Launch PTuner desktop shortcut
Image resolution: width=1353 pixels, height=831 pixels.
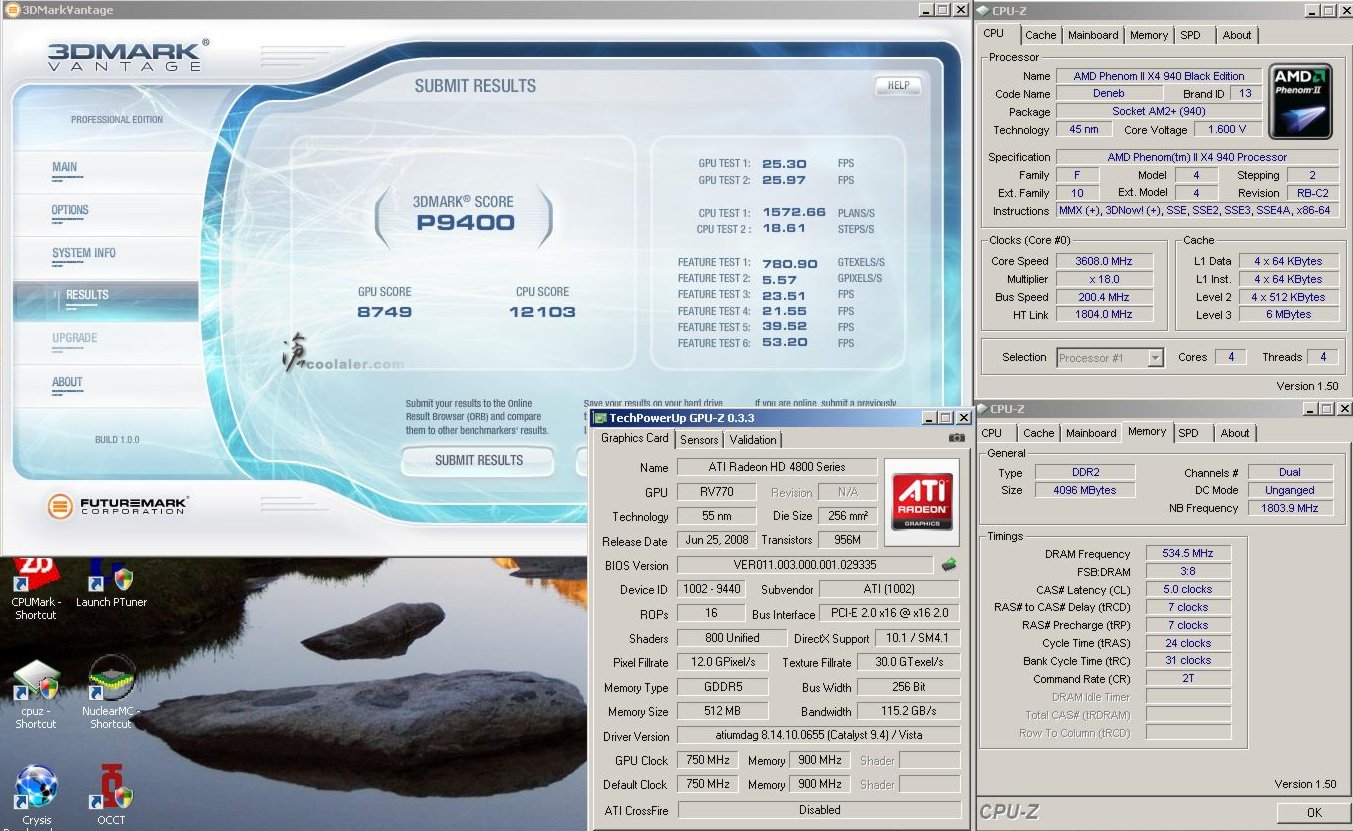point(111,583)
